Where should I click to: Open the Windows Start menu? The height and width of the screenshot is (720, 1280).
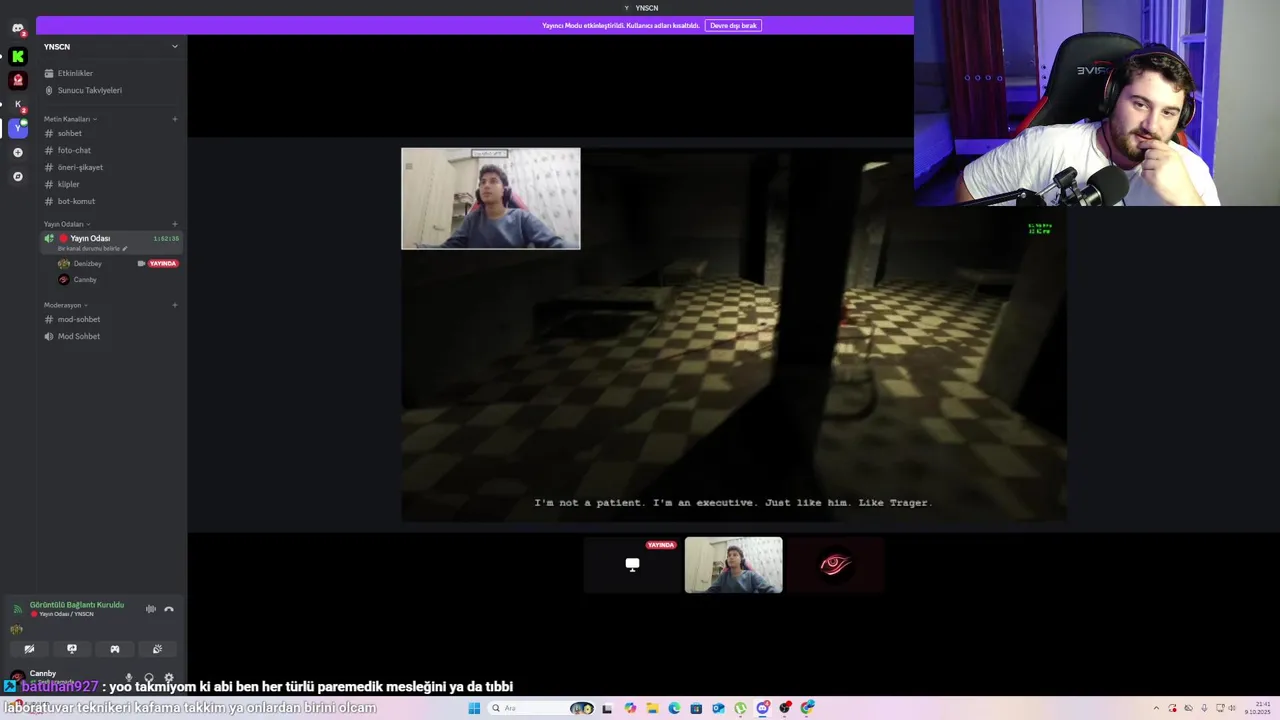click(474, 708)
